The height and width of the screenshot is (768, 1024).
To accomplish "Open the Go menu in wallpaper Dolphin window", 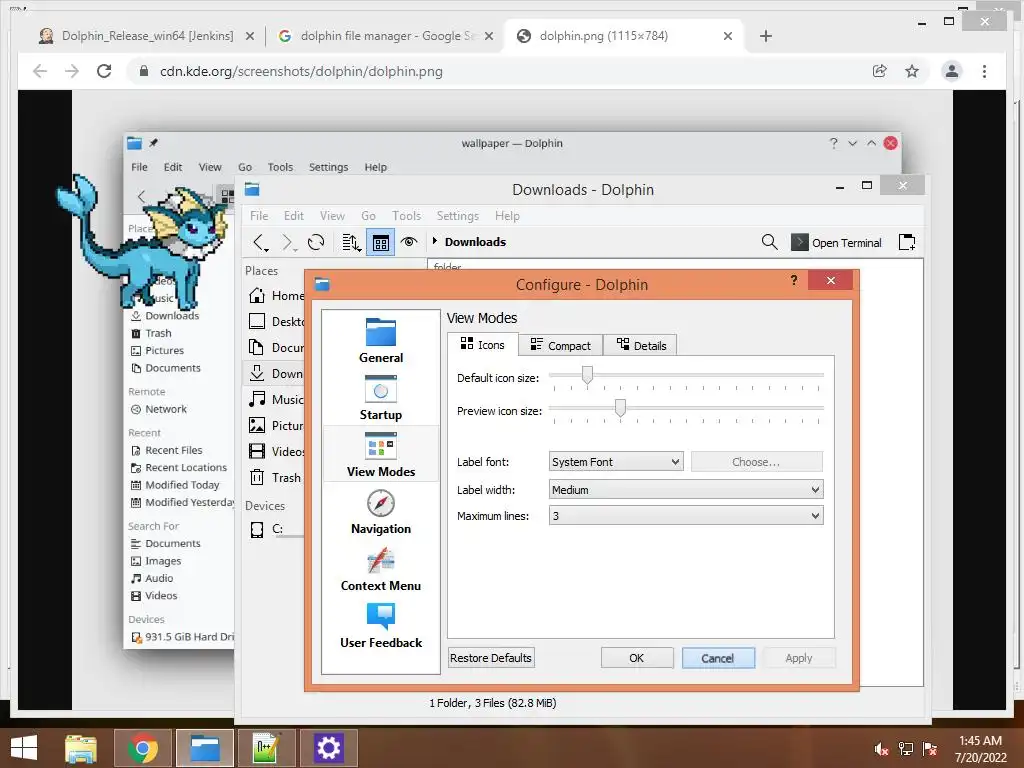I will click(x=245, y=167).
